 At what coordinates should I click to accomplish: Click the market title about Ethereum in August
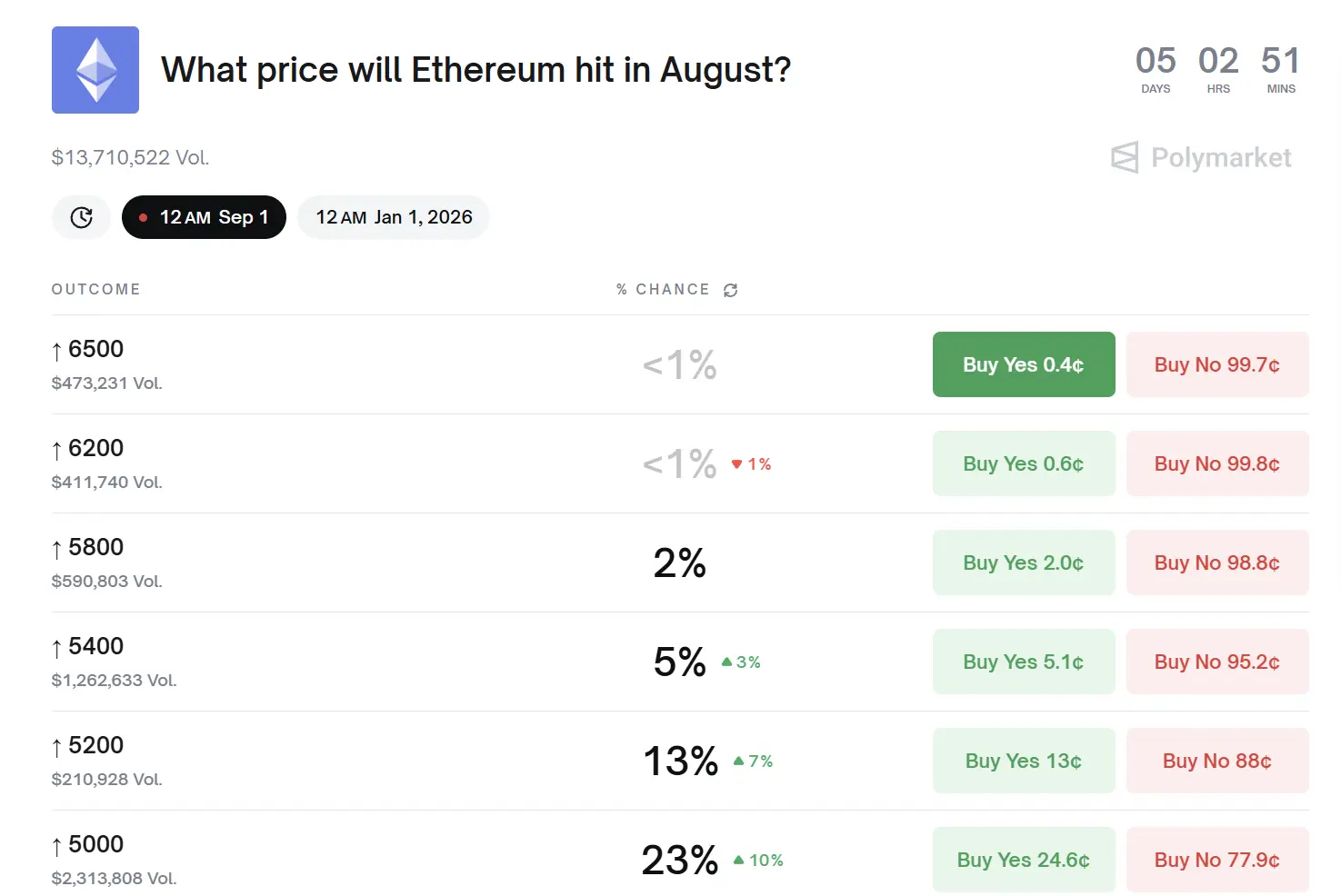click(x=475, y=70)
